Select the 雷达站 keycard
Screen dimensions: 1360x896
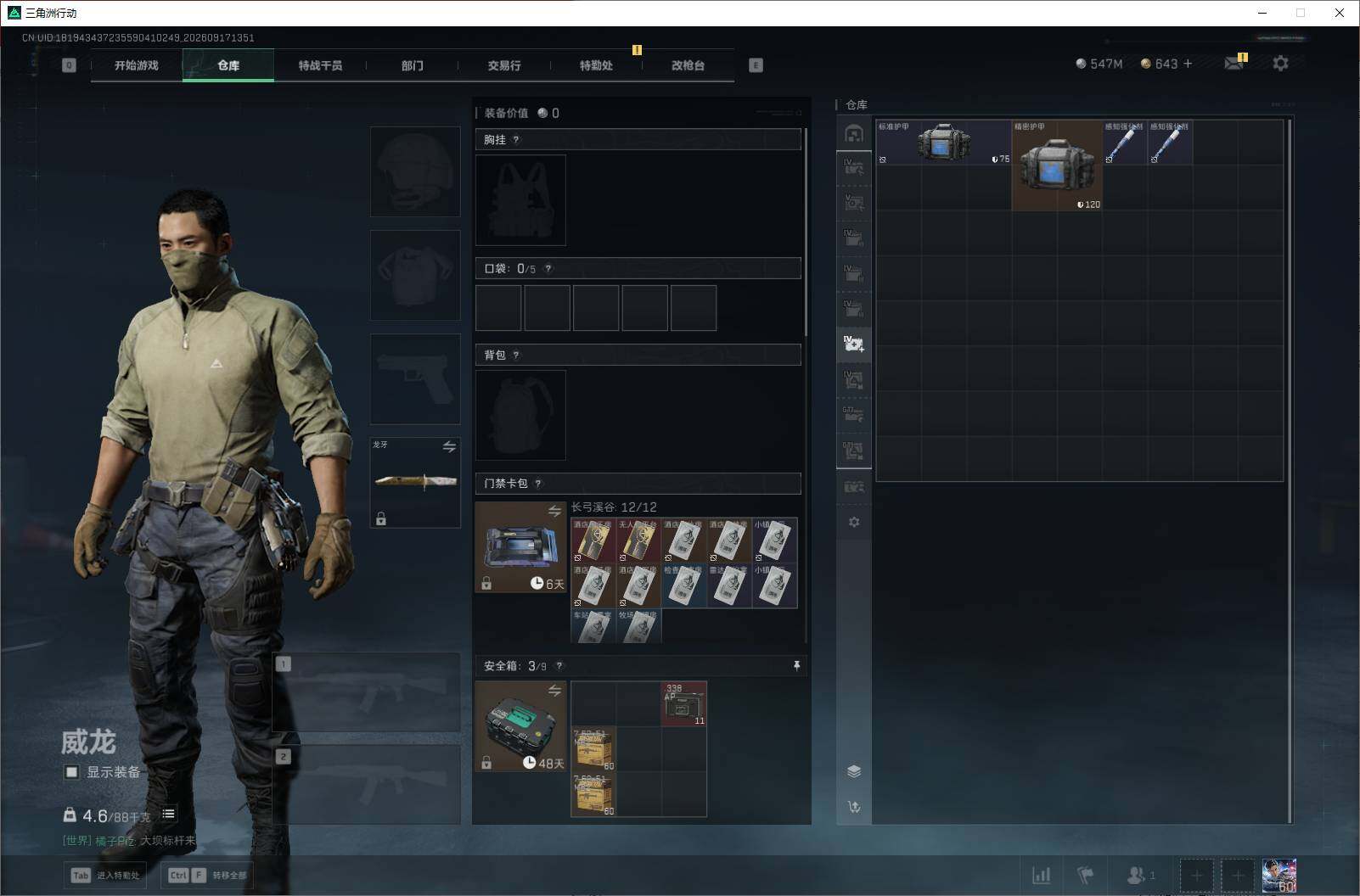click(x=729, y=585)
